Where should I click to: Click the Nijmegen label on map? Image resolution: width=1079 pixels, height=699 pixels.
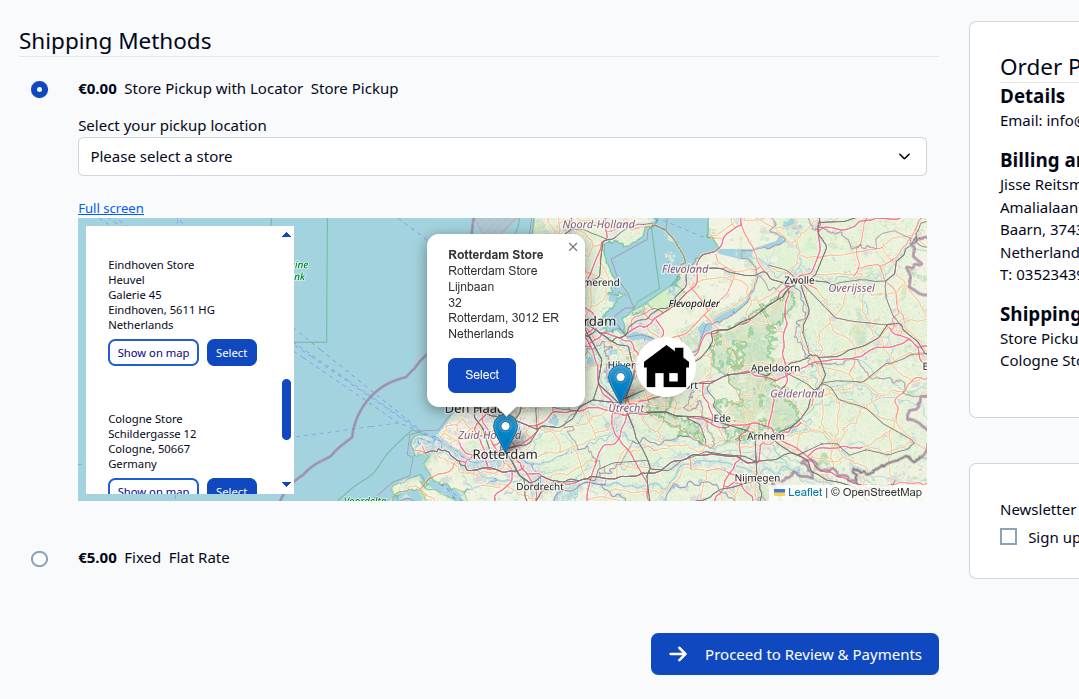click(x=758, y=478)
